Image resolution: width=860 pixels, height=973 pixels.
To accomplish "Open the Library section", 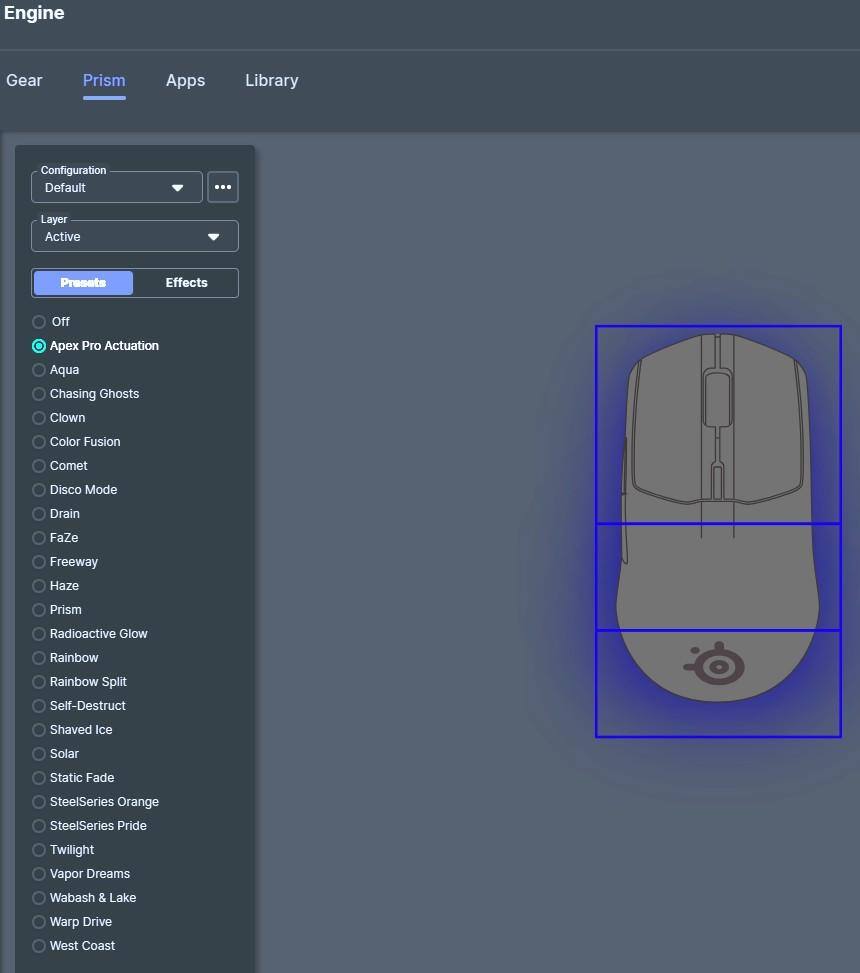I will (x=271, y=81).
